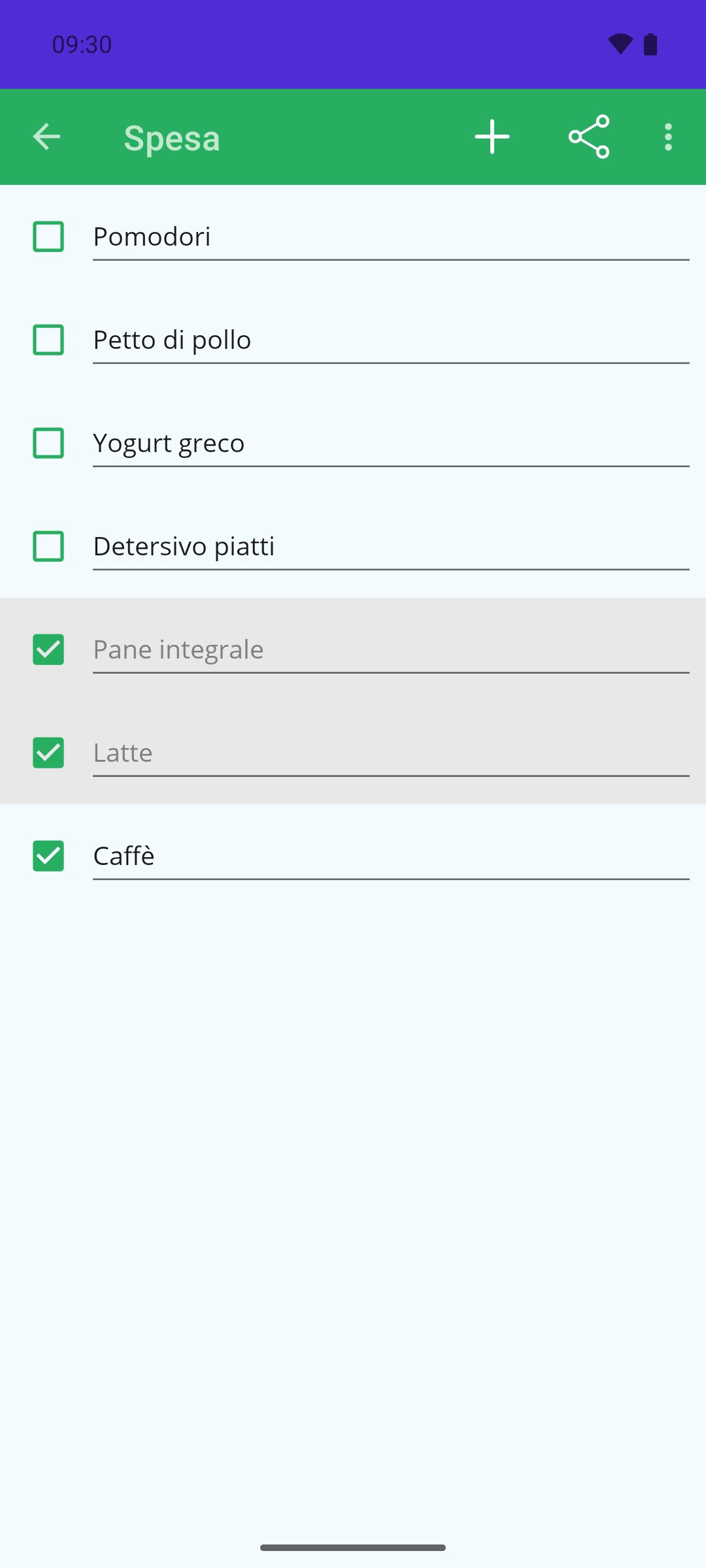The height and width of the screenshot is (1568, 706).
Task: Focus the Yogurt greco text field
Action: click(391, 444)
